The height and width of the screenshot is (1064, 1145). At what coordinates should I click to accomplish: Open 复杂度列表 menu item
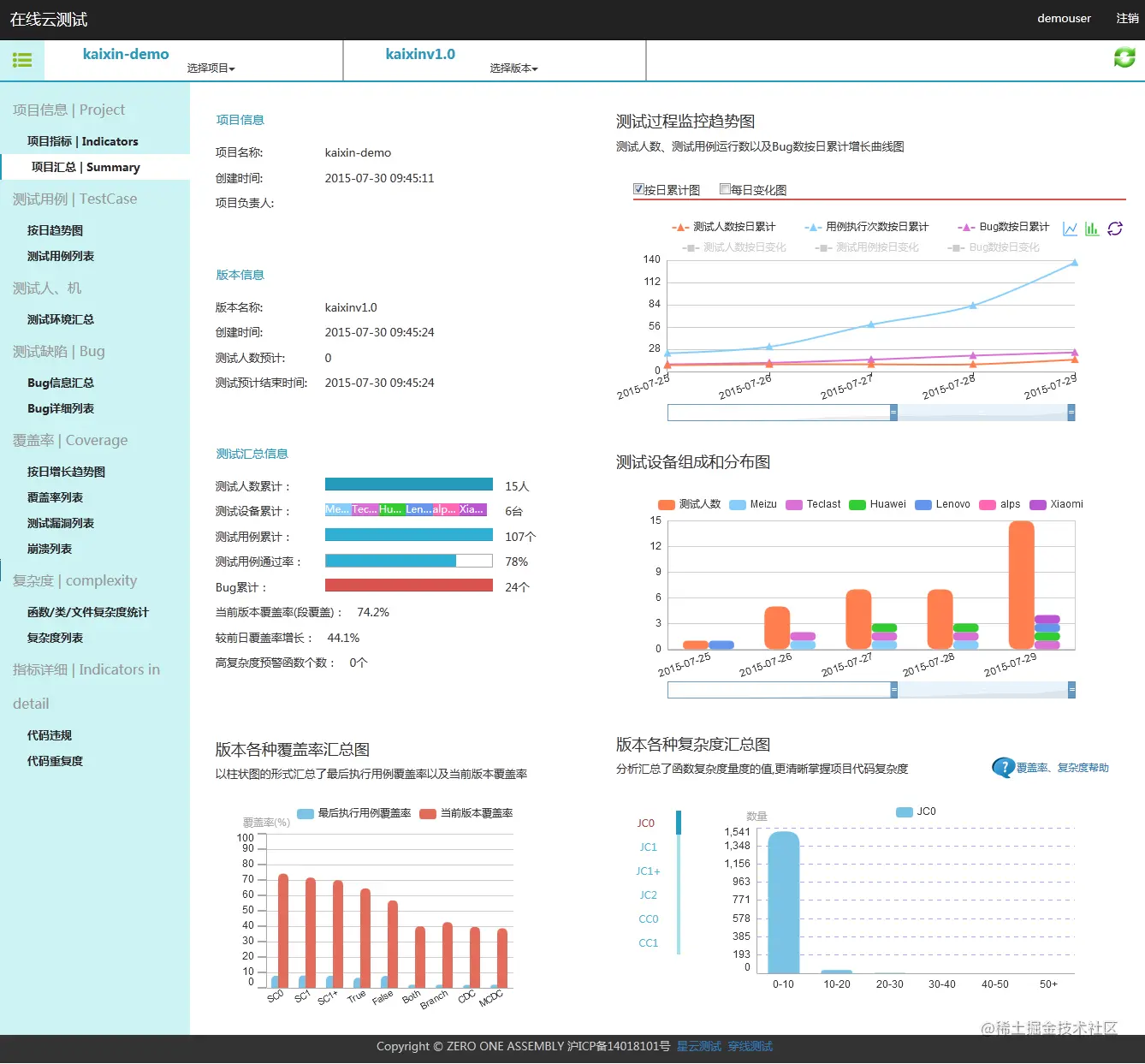55,638
